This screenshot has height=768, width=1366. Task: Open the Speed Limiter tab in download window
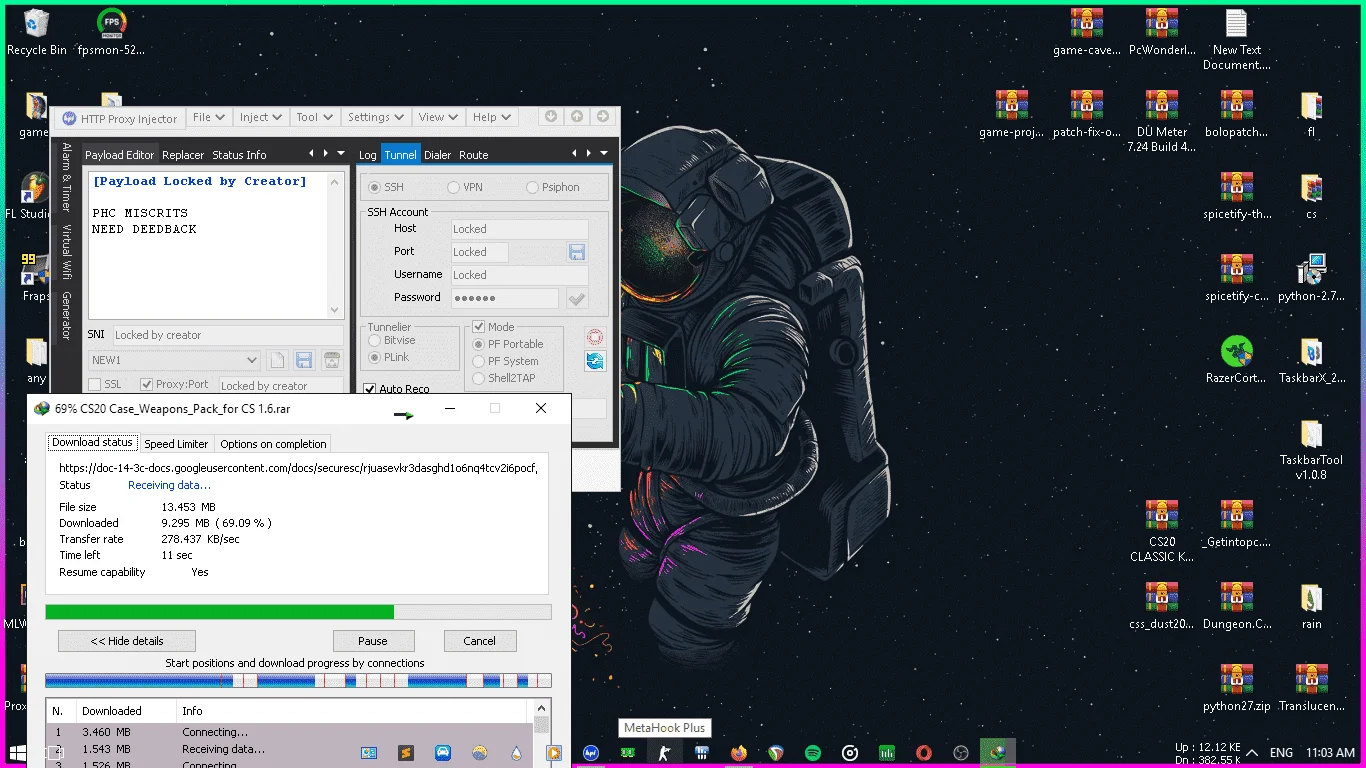[x=176, y=444]
